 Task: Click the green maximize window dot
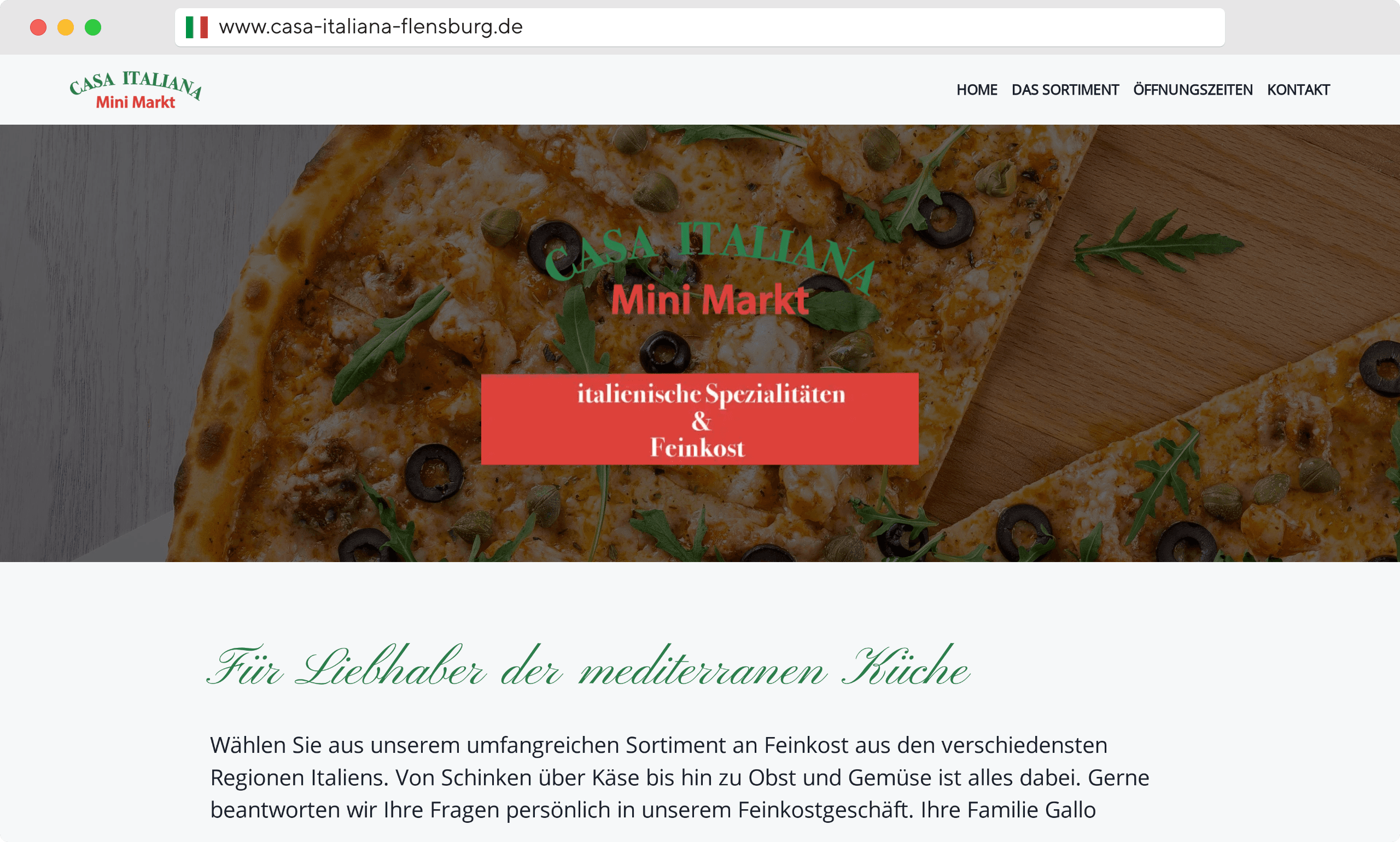pos(93,27)
